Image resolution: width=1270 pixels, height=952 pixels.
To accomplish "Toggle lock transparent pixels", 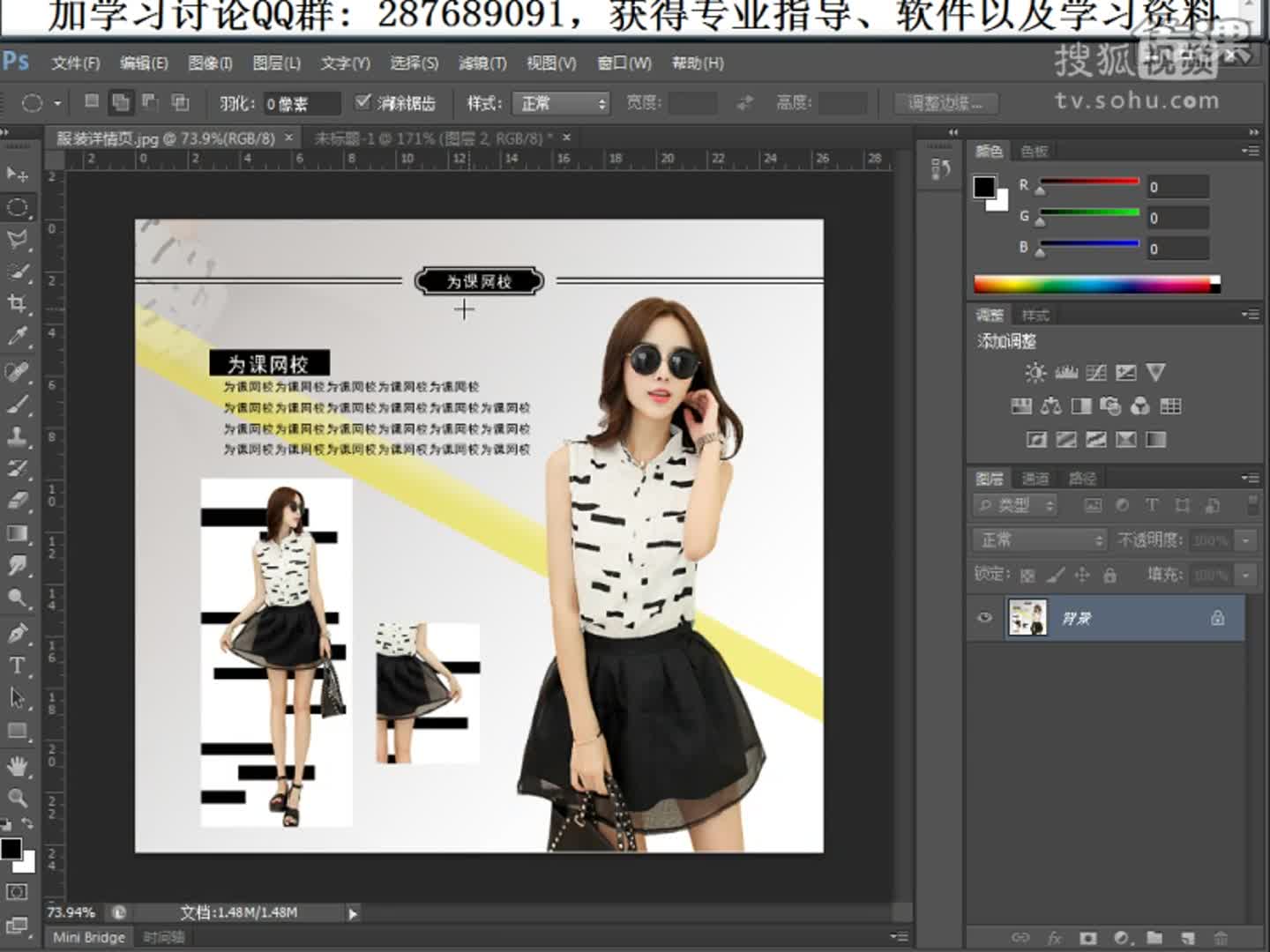I will [x=1027, y=576].
